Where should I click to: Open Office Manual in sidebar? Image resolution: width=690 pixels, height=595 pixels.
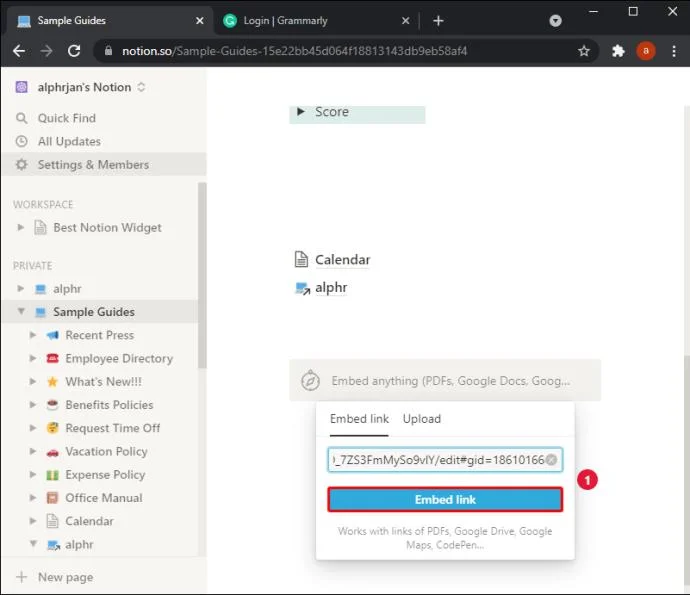click(104, 498)
